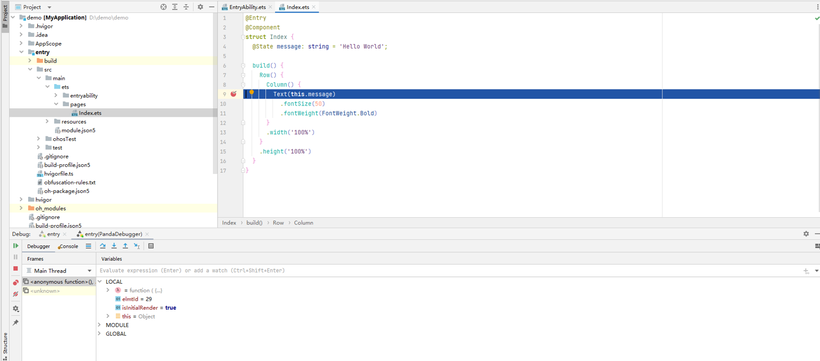This screenshot has height=361, width=820.
Task: Select Index.ets in the project tree
Action: tap(90, 113)
